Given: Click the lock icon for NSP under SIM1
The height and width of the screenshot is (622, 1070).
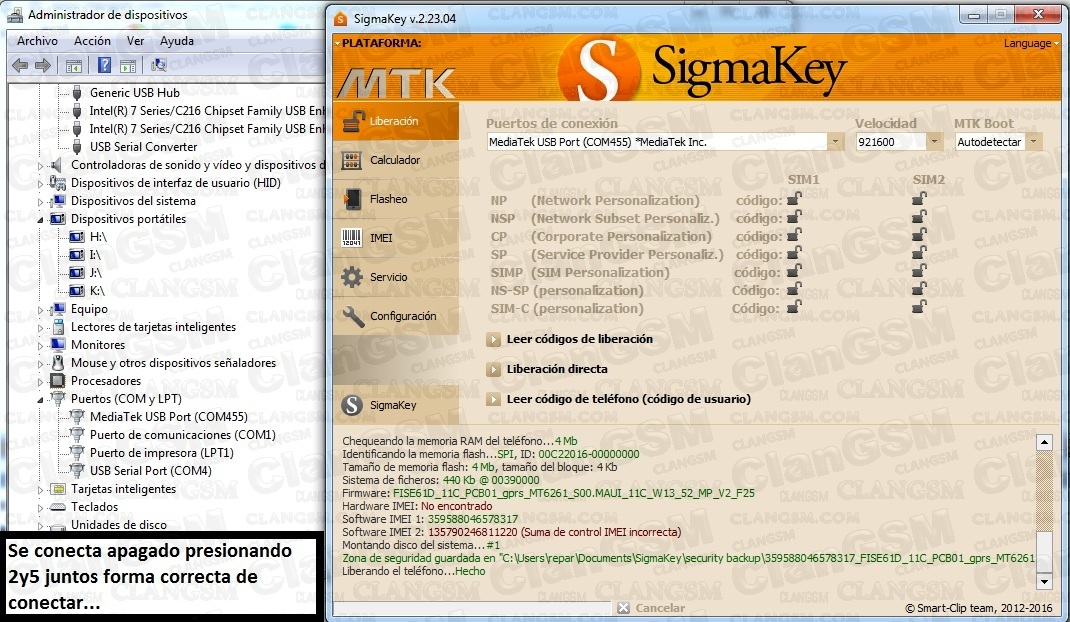Looking at the screenshot, I should point(794,216).
